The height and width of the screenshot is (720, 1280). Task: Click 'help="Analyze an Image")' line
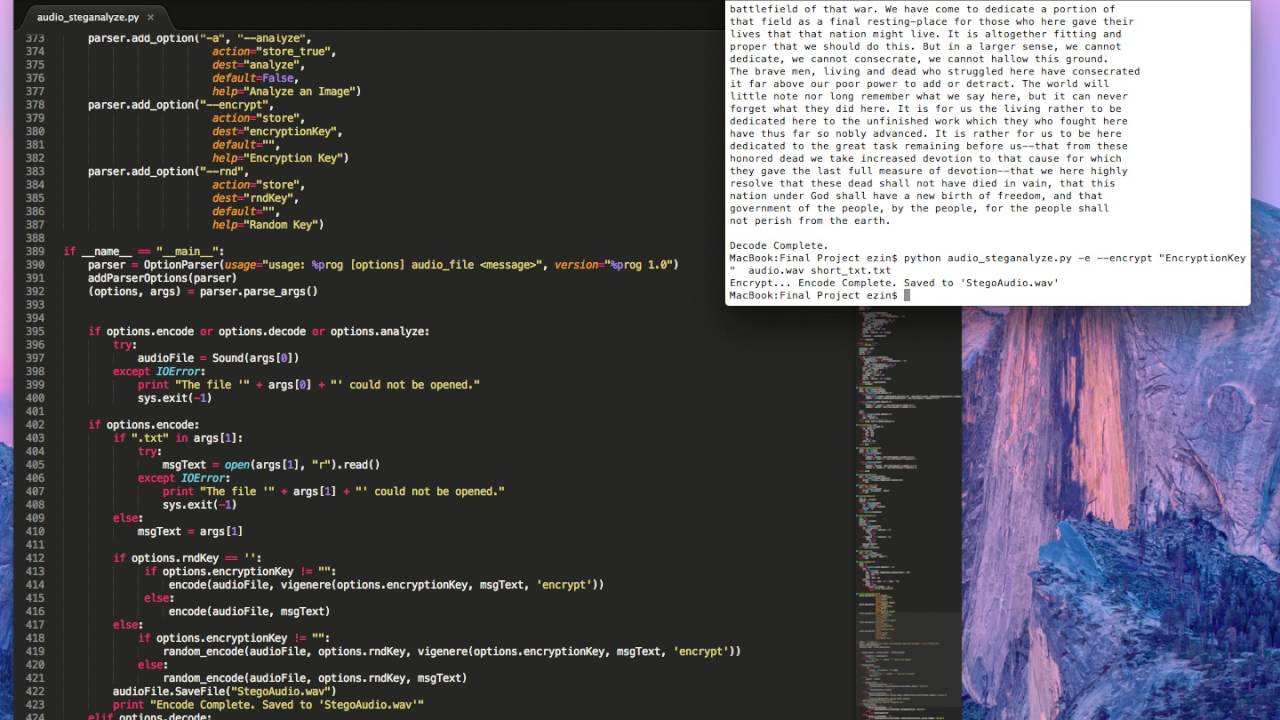pos(286,91)
